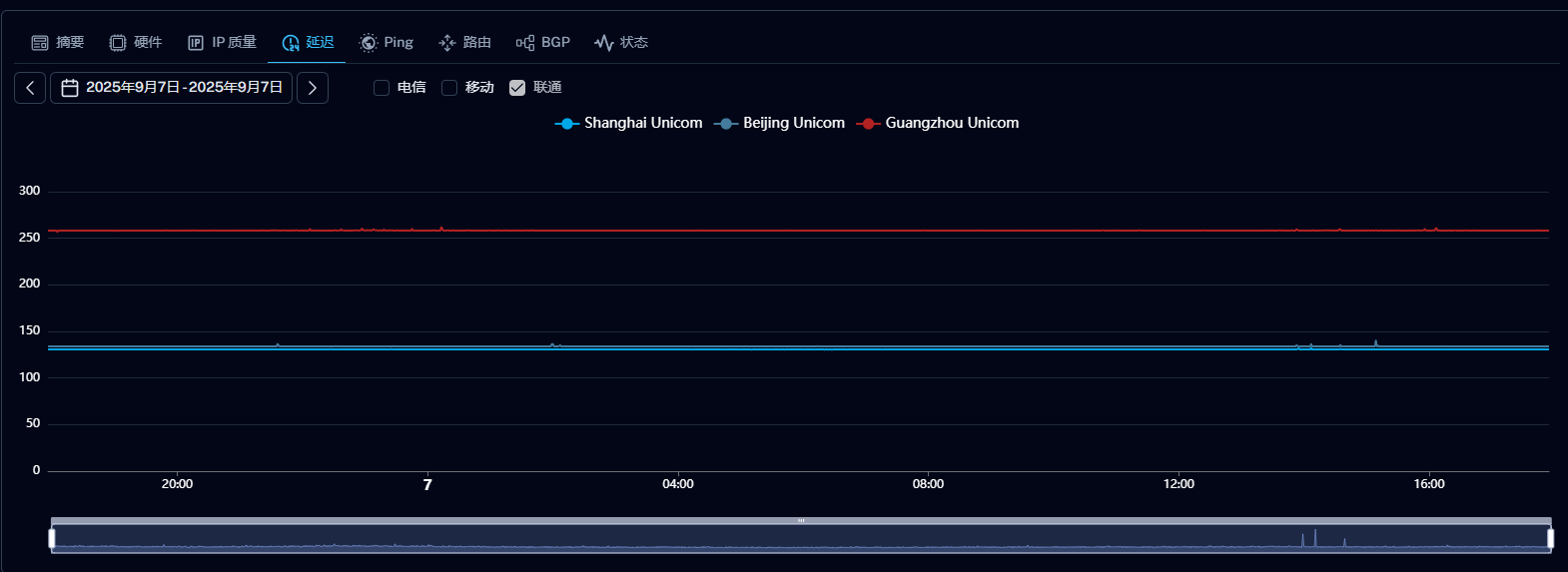Open the Ping tab label
Viewport: 1568px width, 572px height.
398,43
